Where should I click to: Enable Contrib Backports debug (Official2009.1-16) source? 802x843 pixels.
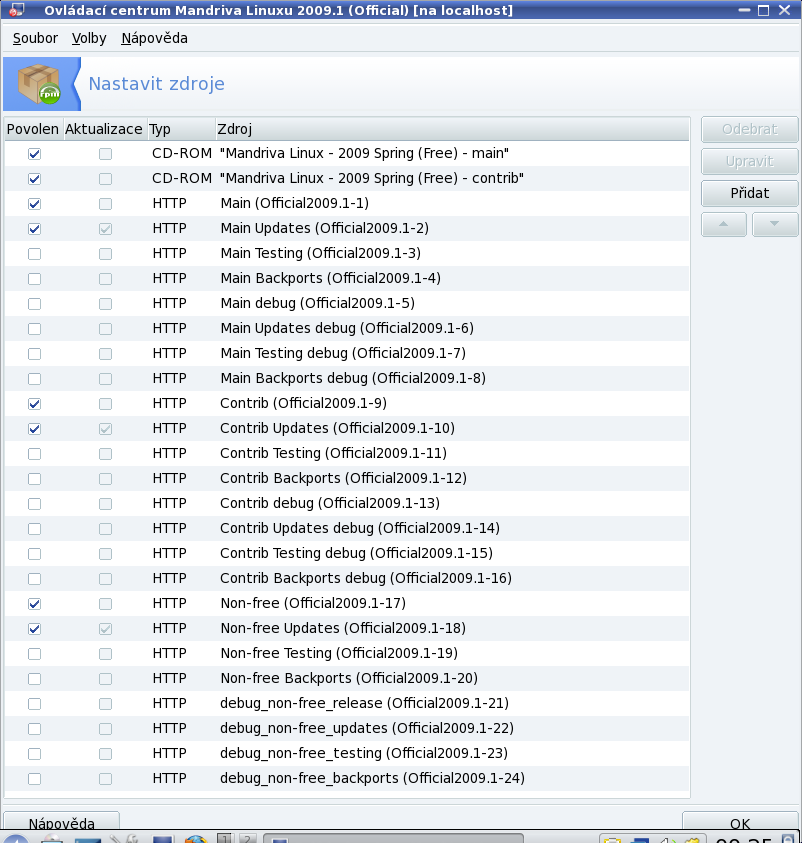(34, 578)
